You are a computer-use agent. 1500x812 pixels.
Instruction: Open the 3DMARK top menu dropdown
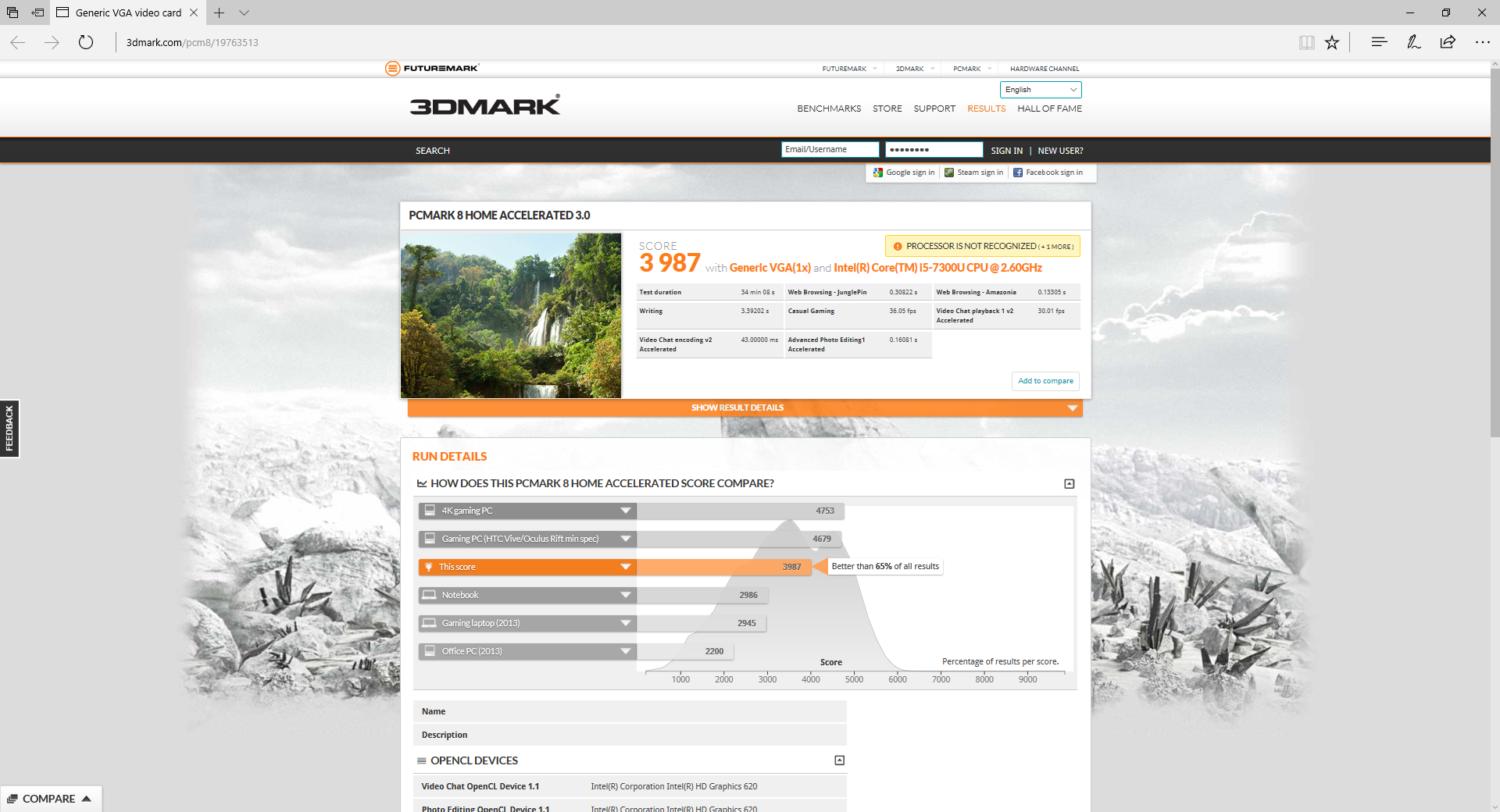tap(915, 69)
